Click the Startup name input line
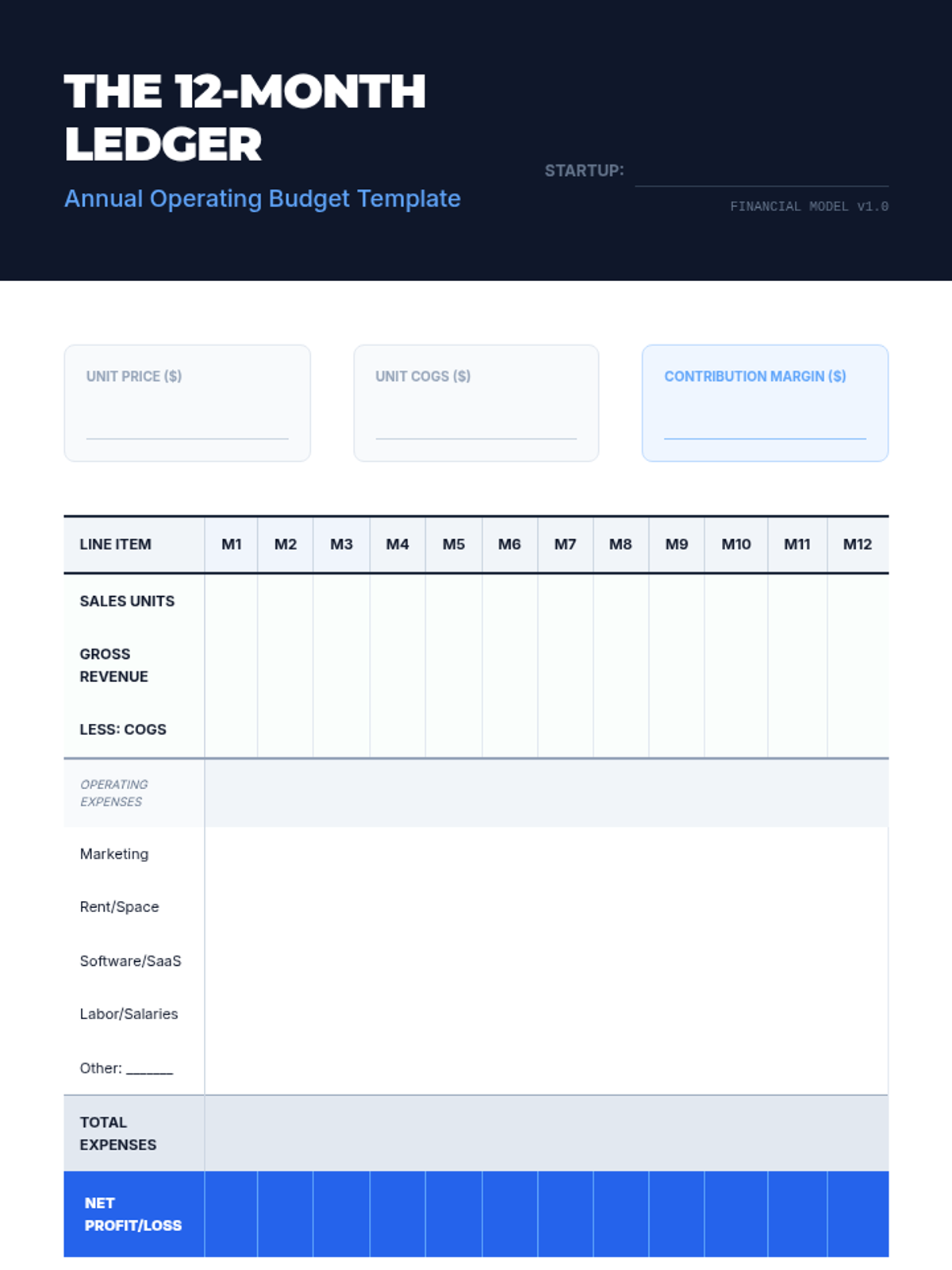 [x=761, y=173]
